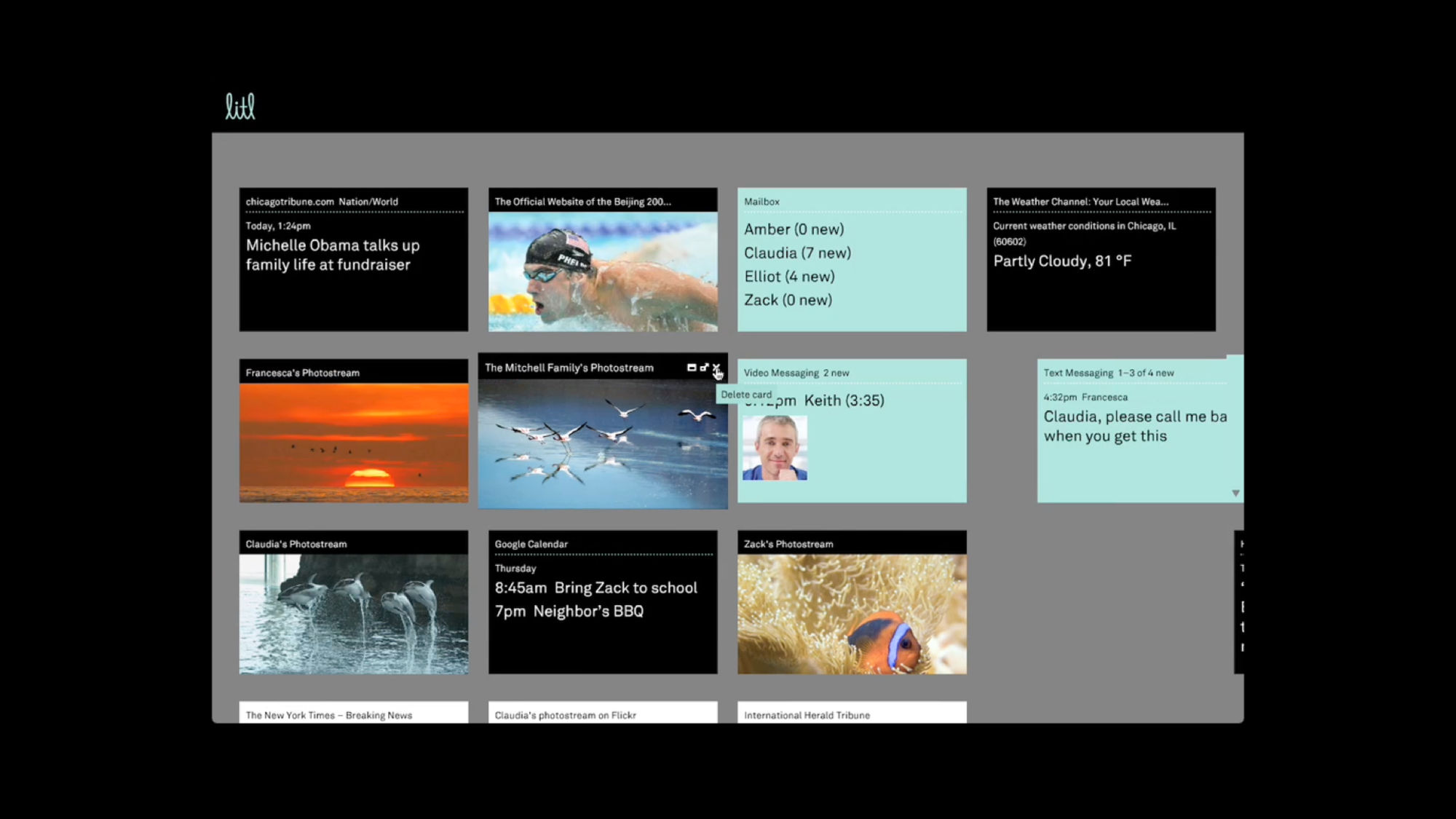The height and width of the screenshot is (819, 1456).
Task: Open Elliot's mailbox with 4 new
Action: coord(789,277)
